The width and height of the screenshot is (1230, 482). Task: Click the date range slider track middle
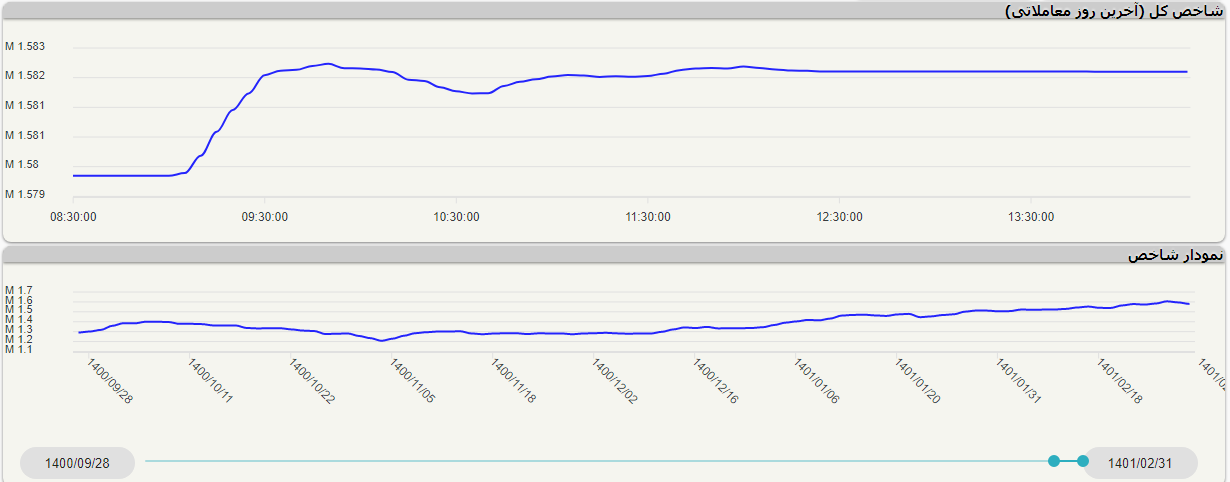click(600, 461)
